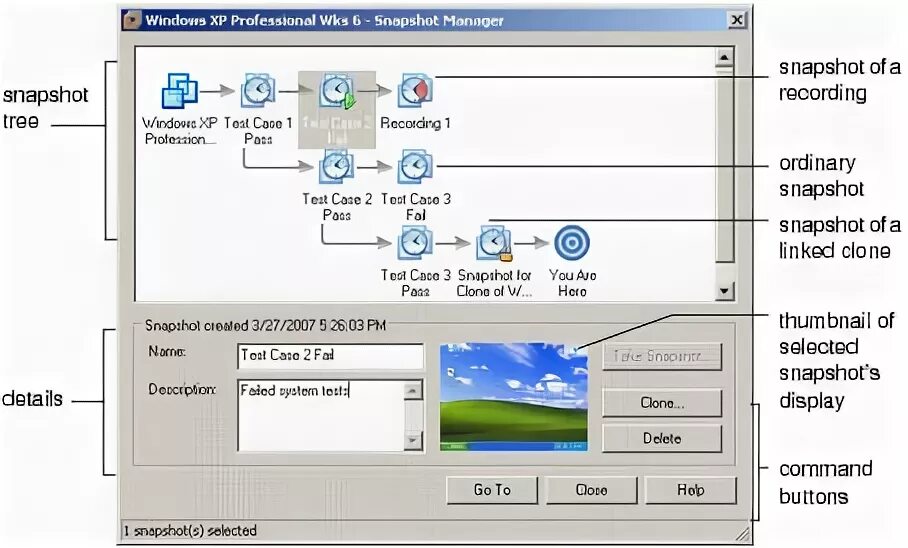Click the snapshot tree scrollbar up arrow
Viewport: 908px width, 548px height.
724,57
